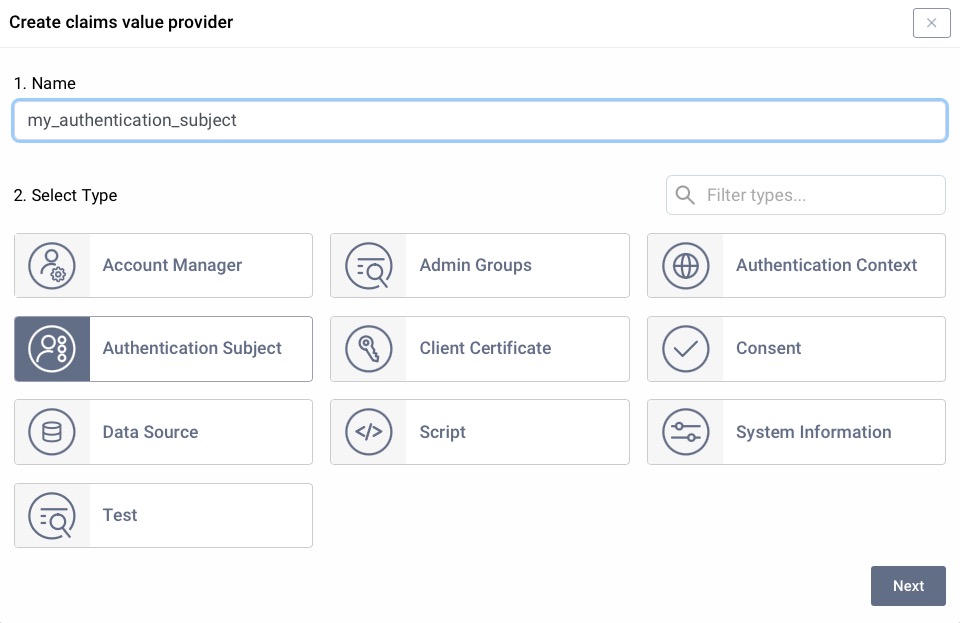Click the Account Manager gear-person icon

coord(52,265)
